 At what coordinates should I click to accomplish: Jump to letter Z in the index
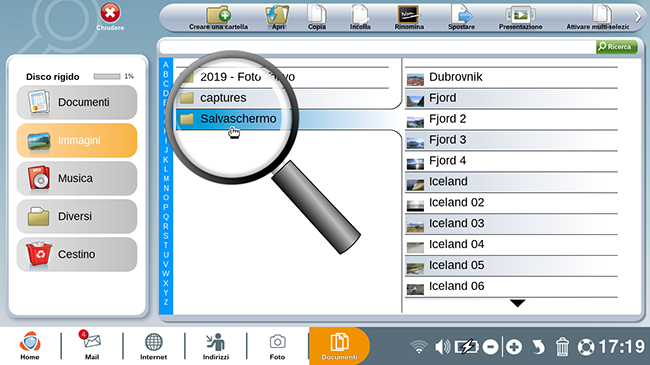166,302
